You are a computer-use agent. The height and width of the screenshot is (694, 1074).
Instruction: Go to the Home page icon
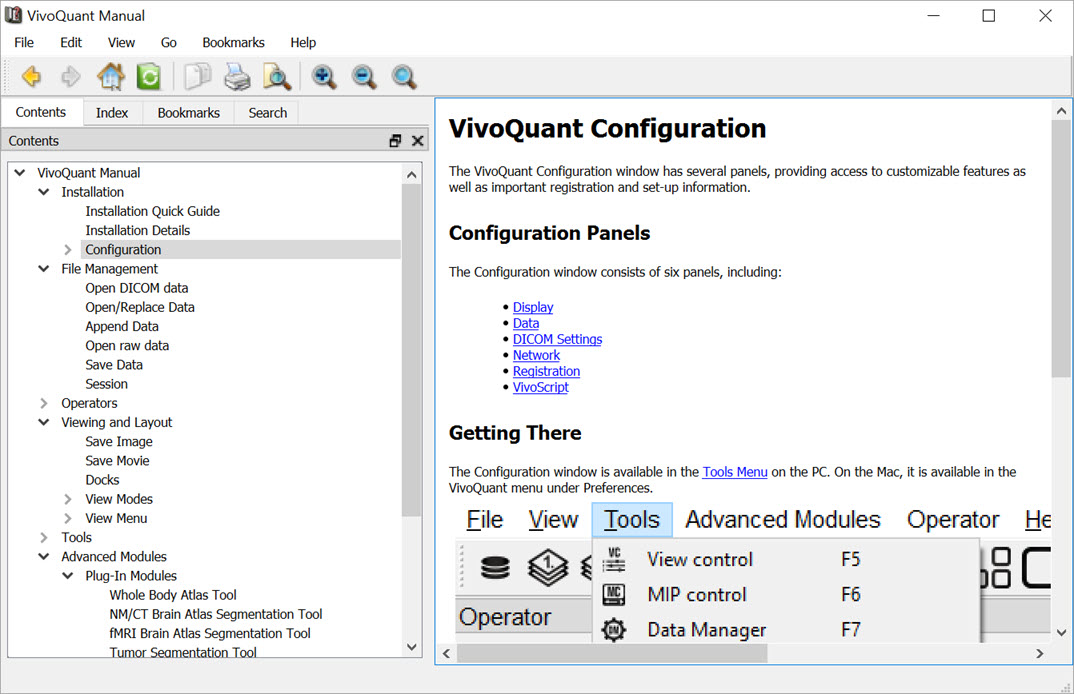(110, 77)
